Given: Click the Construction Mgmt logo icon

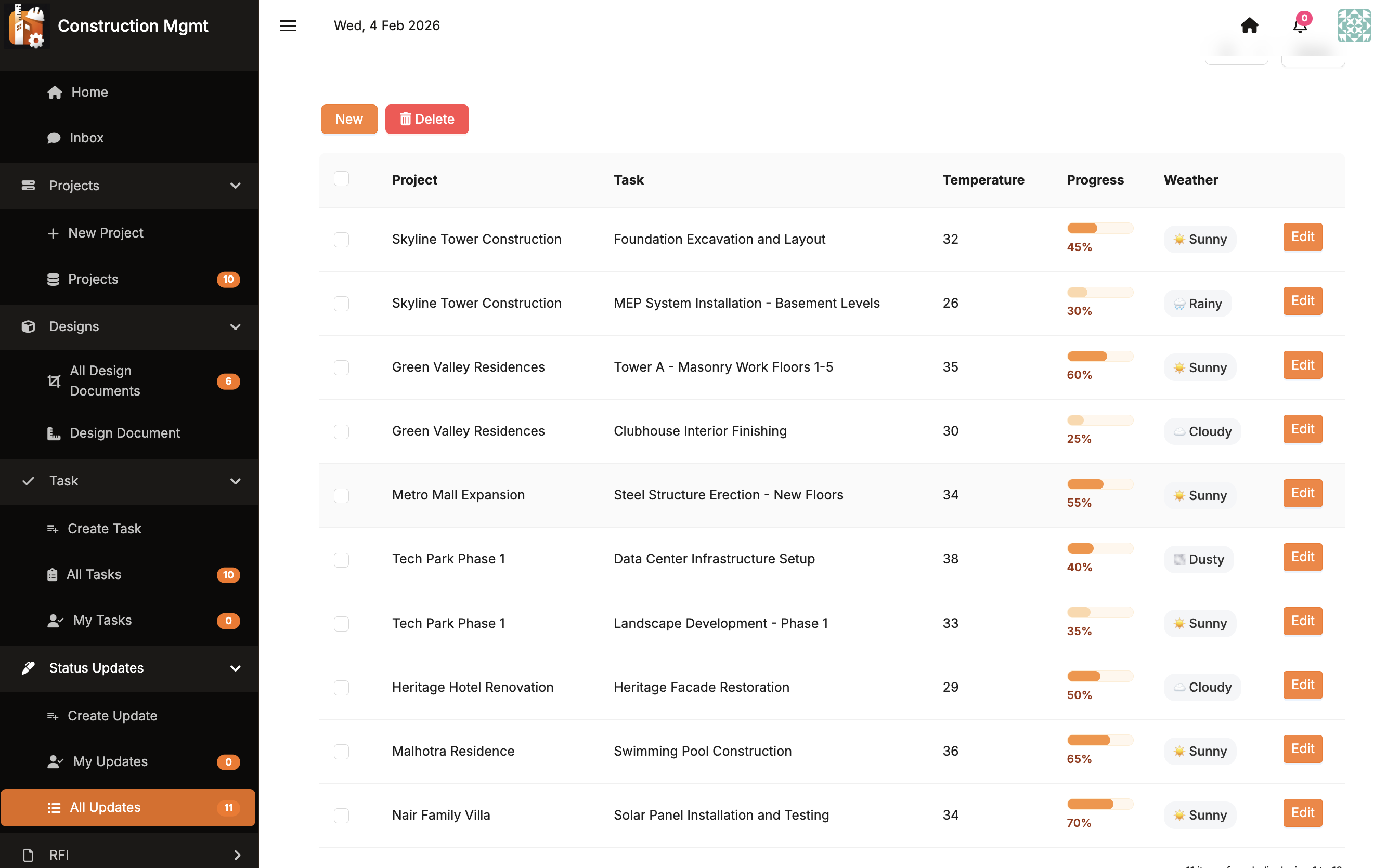Looking at the screenshot, I should pos(27,26).
